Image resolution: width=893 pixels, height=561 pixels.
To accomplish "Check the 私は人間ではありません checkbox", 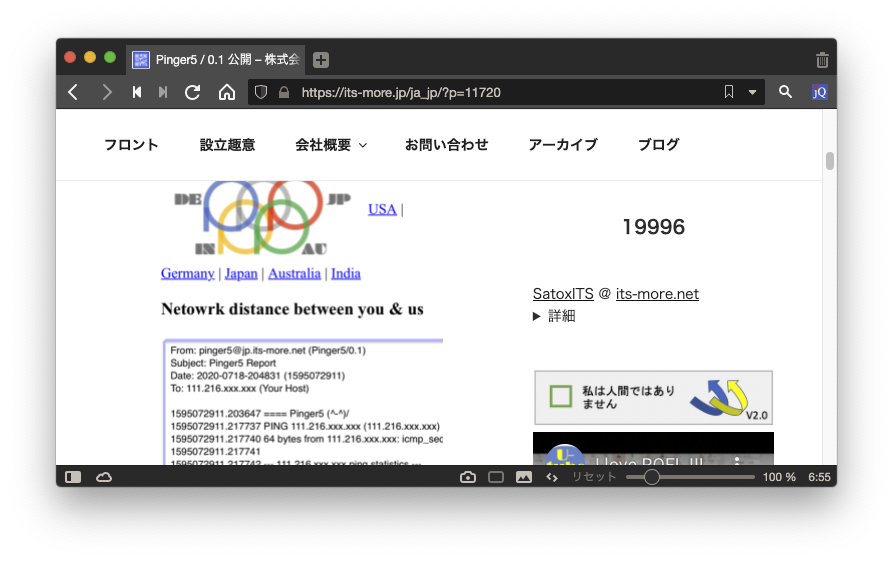I will pos(561,397).
